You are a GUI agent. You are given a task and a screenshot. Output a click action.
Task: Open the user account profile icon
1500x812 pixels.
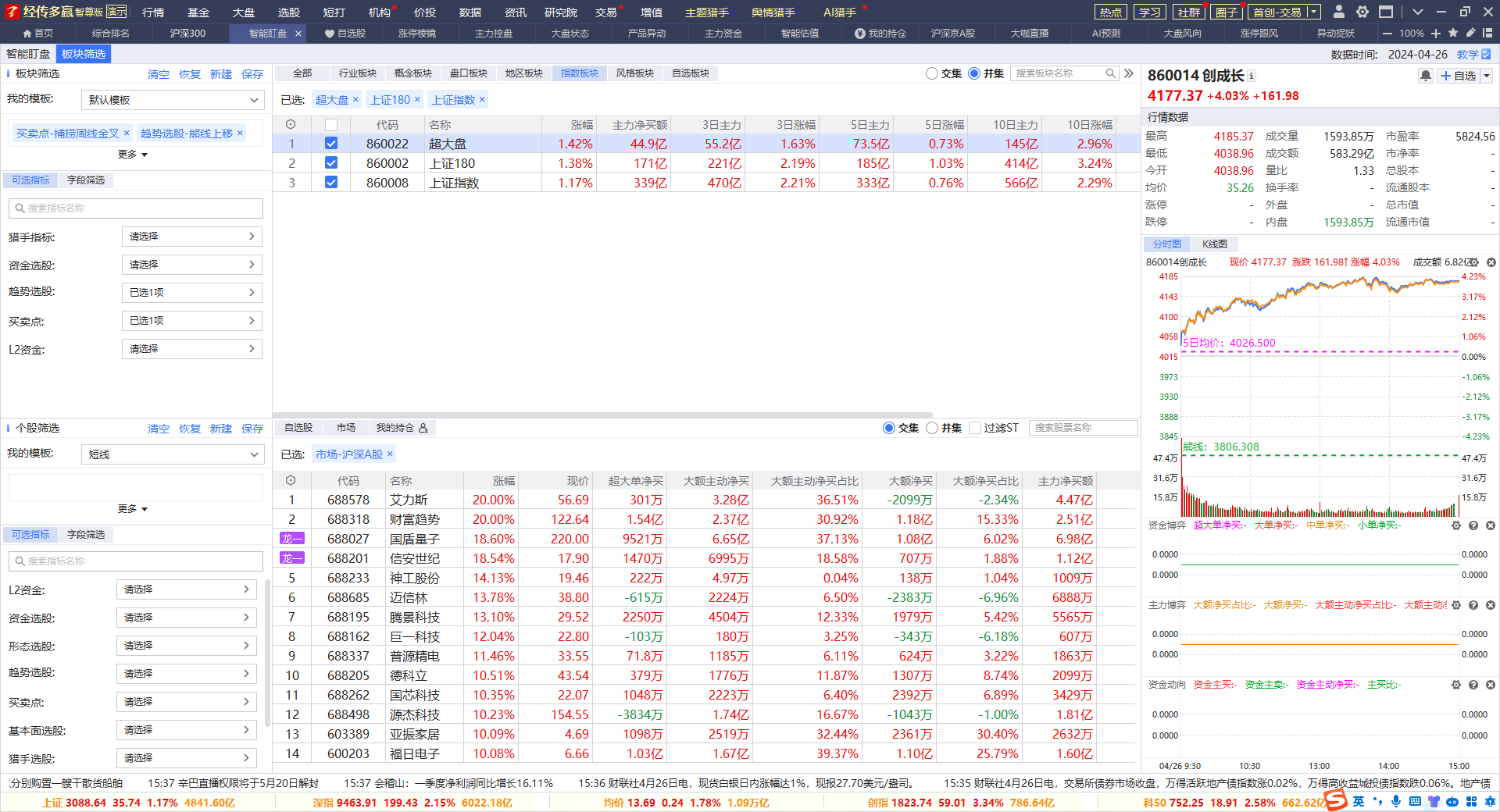click(1339, 12)
